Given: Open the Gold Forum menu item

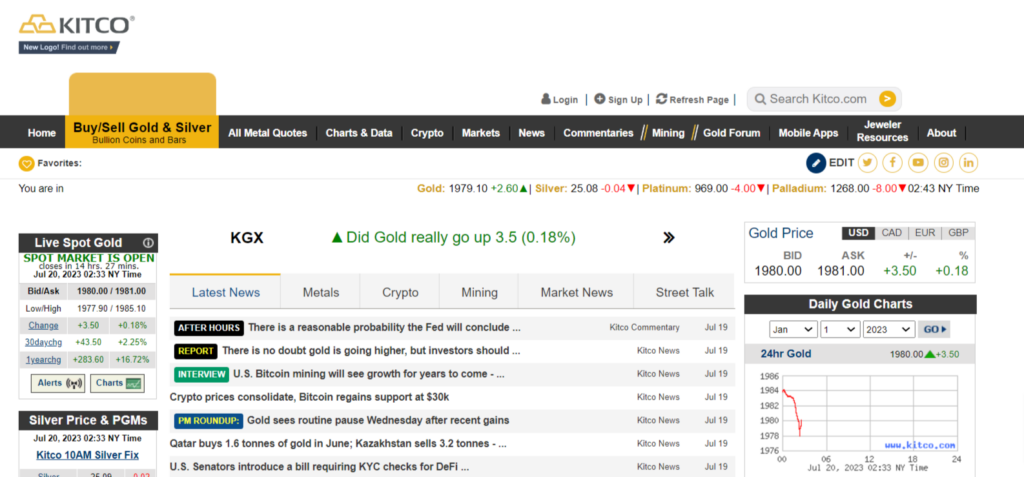Looking at the screenshot, I should tap(731, 133).
